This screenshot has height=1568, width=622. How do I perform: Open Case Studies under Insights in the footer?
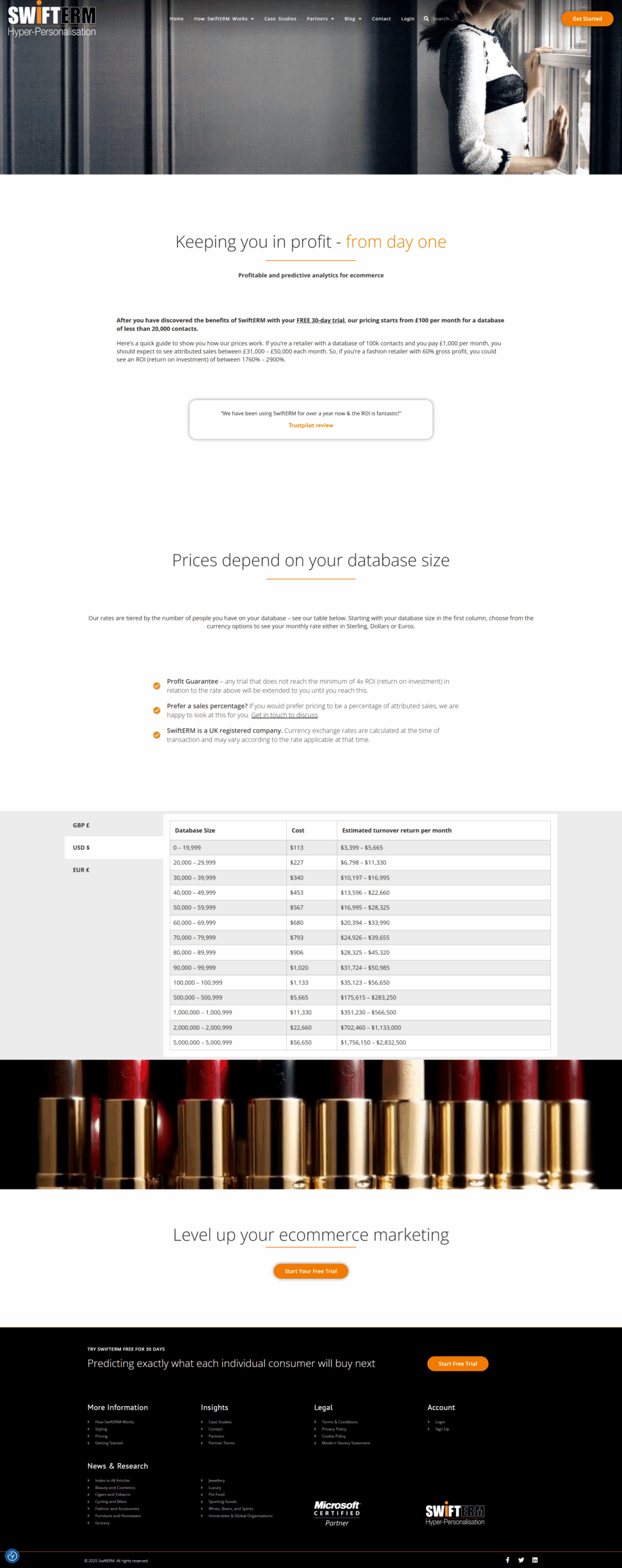tap(220, 1422)
